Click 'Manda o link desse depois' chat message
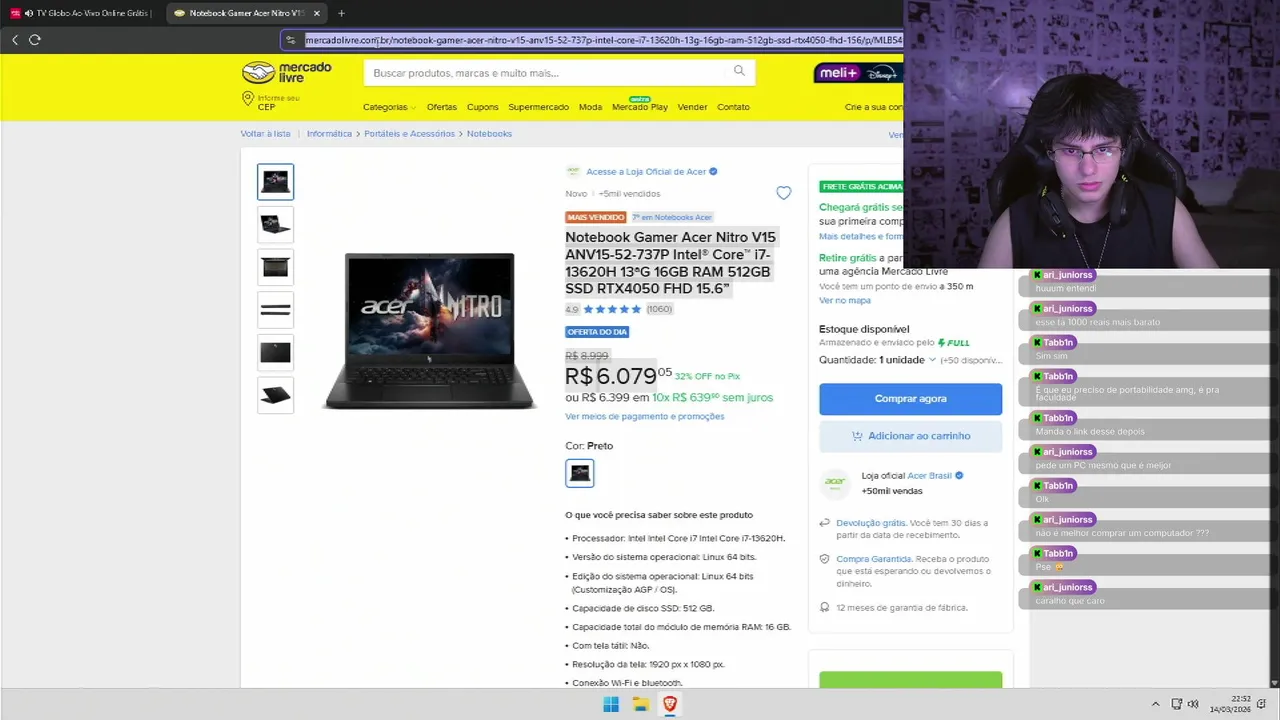The image size is (1280, 720). point(1090,431)
